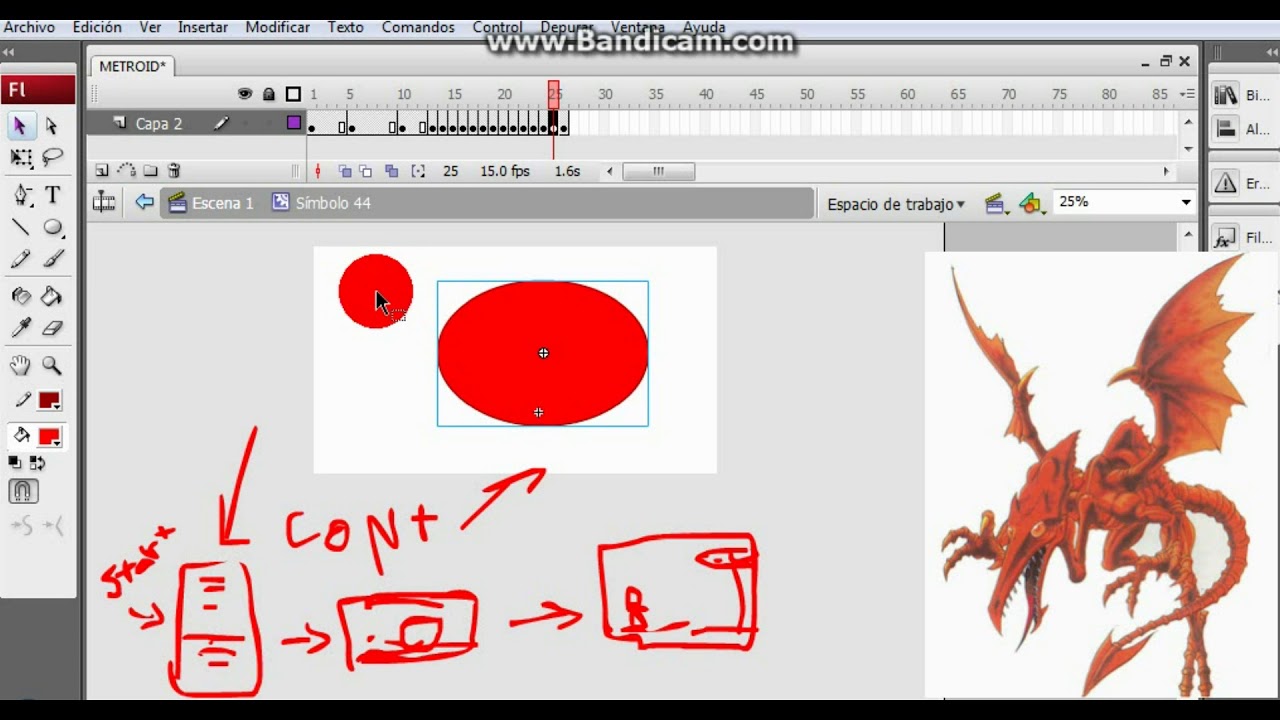Select the Text tool

point(52,195)
